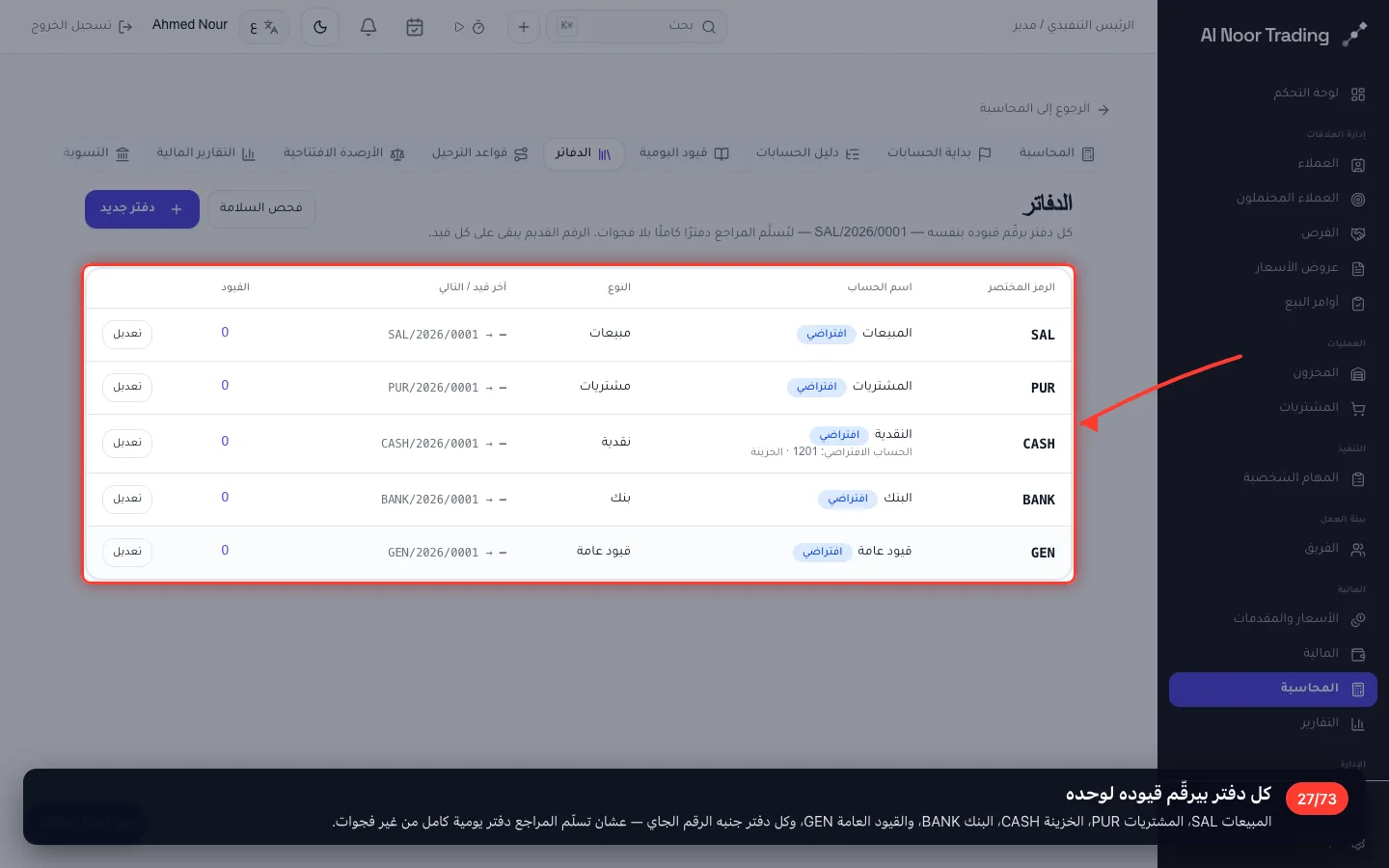This screenshot has width=1389, height=868.
Task: Click the plus quick-add button
Action: coord(524,27)
